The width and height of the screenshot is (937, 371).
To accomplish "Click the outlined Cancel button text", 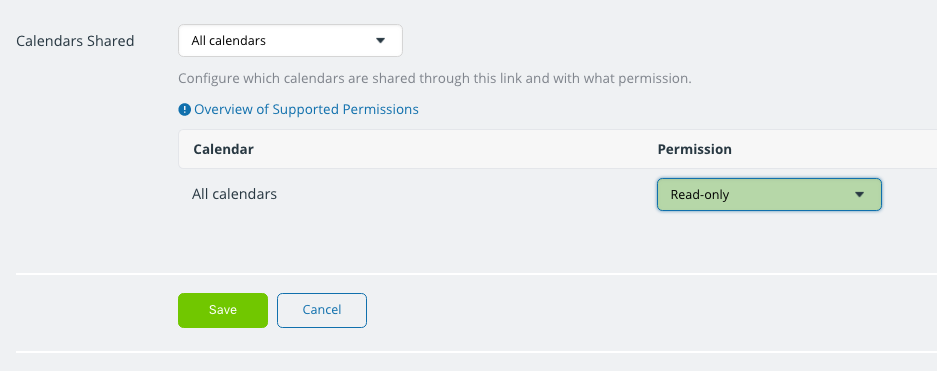I will point(321,310).
